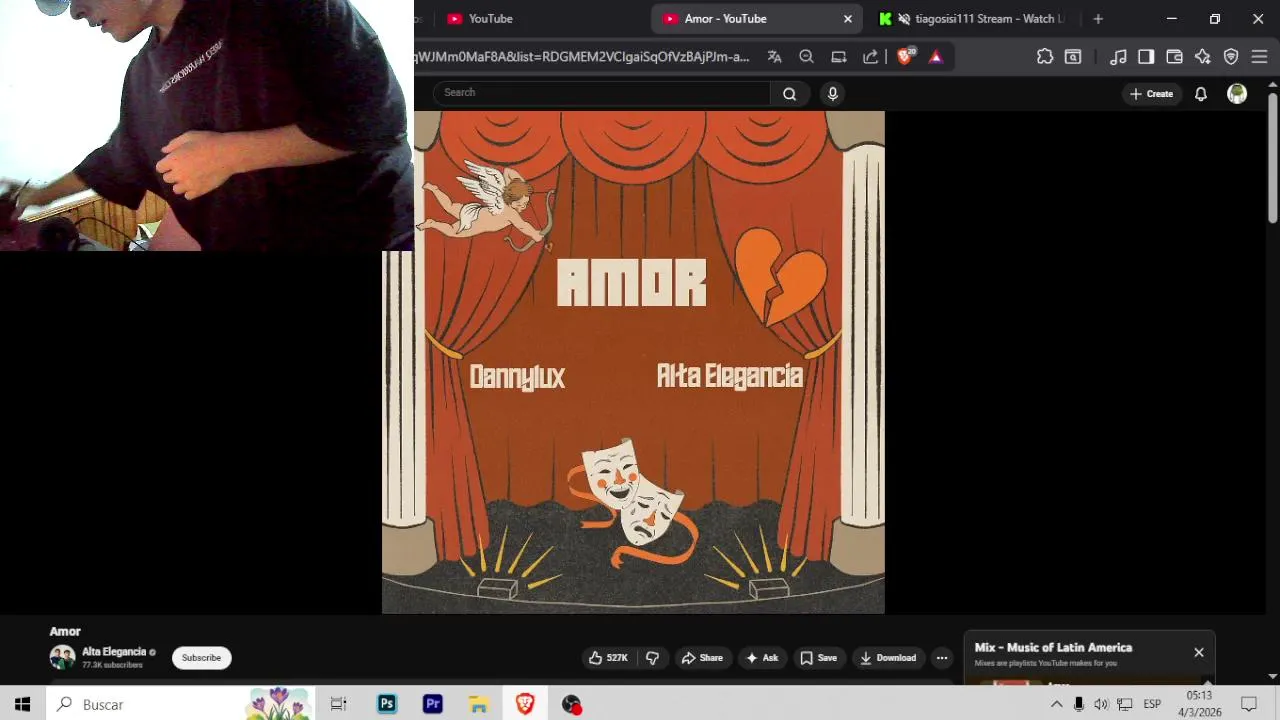Subscribe to Alta Elegancia channel
The image size is (1280, 720).
(x=201, y=658)
